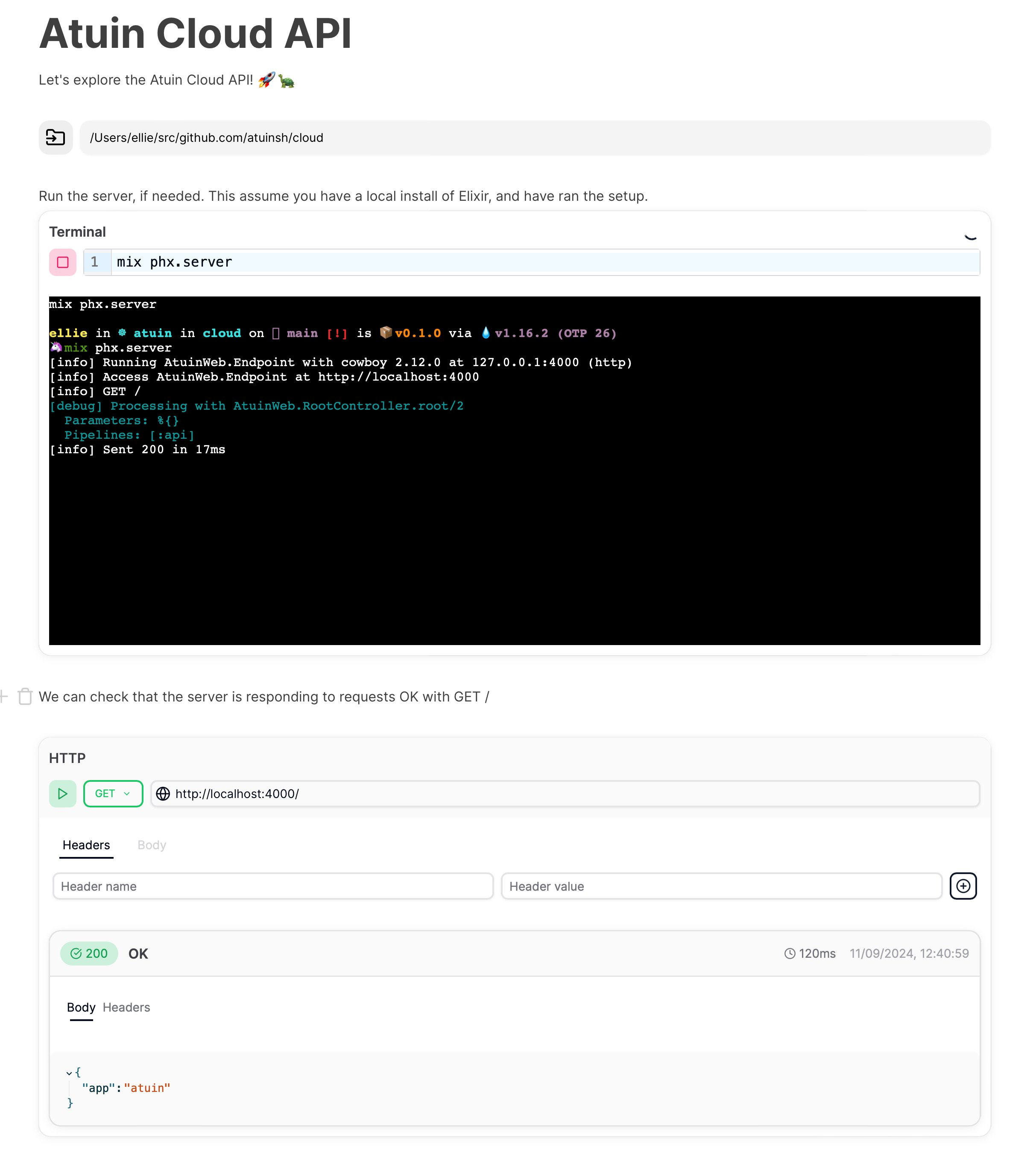Stop the running mix phx.server command
This screenshot has height=1156, width=1036.
(x=63, y=262)
